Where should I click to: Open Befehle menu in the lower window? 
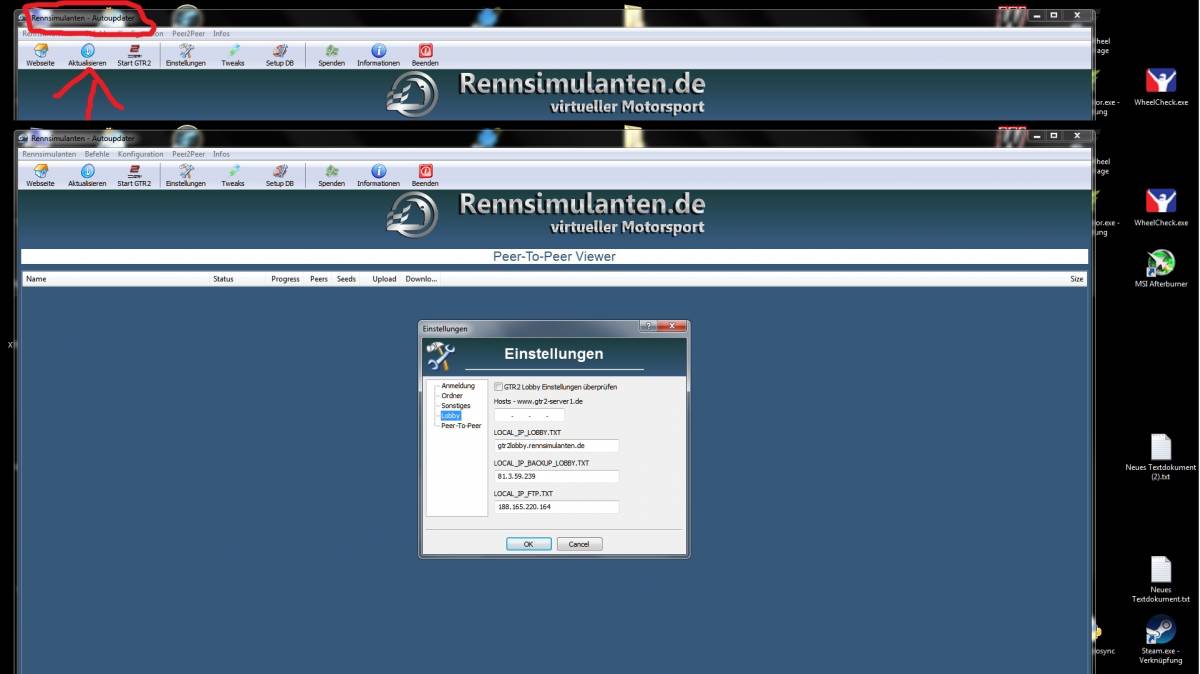point(97,154)
